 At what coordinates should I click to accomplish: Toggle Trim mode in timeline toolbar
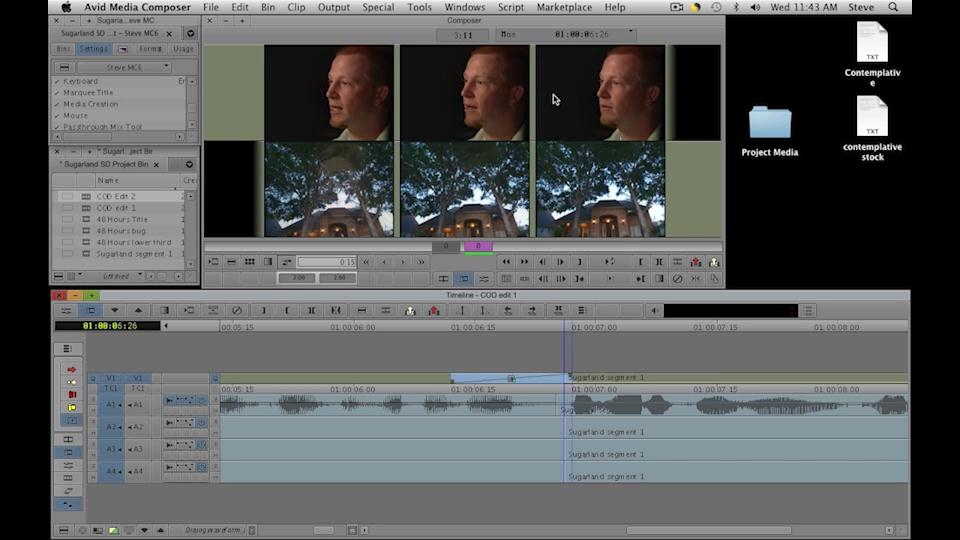pos(91,311)
